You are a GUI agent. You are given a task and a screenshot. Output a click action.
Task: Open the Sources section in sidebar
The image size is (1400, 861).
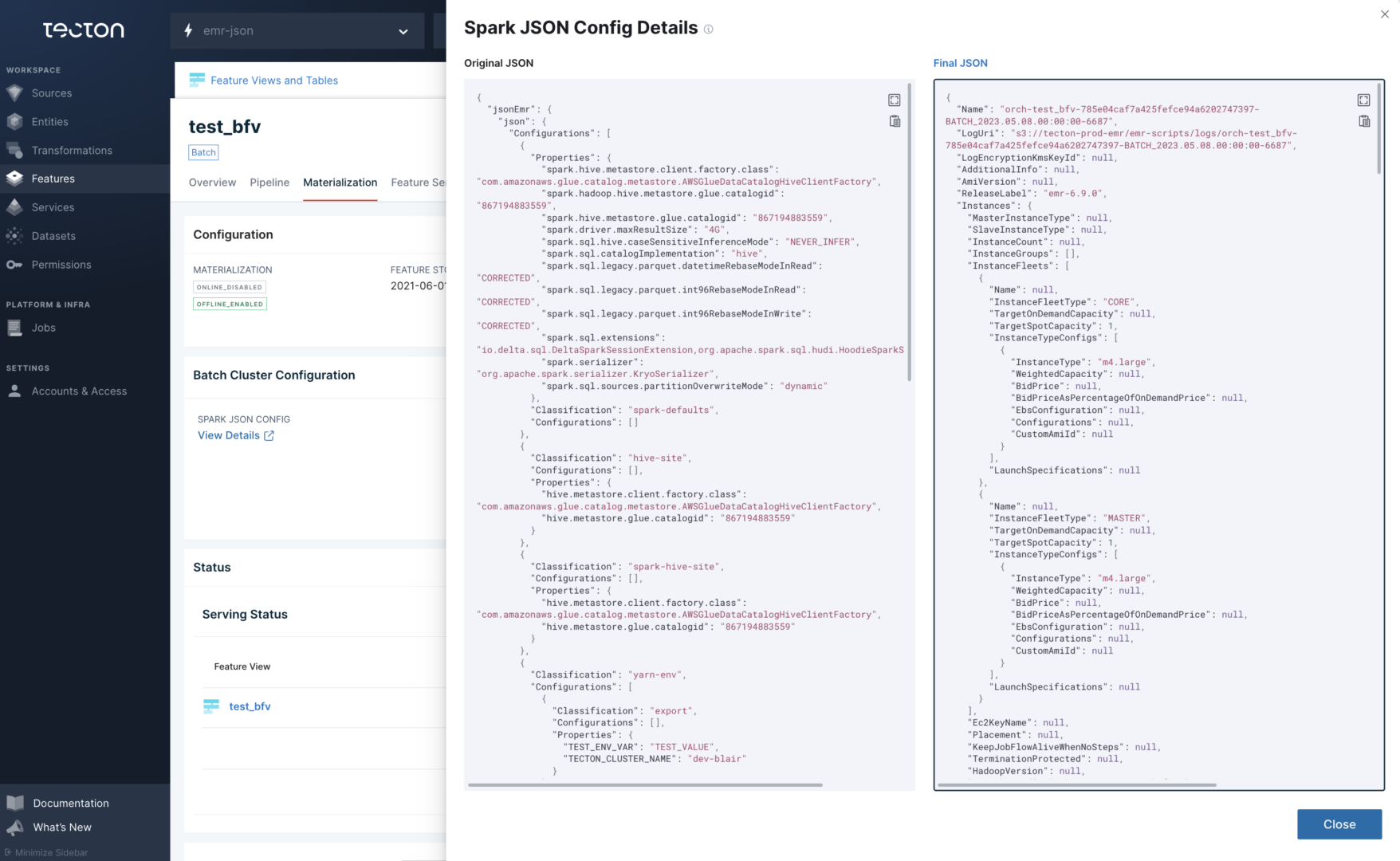52,93
